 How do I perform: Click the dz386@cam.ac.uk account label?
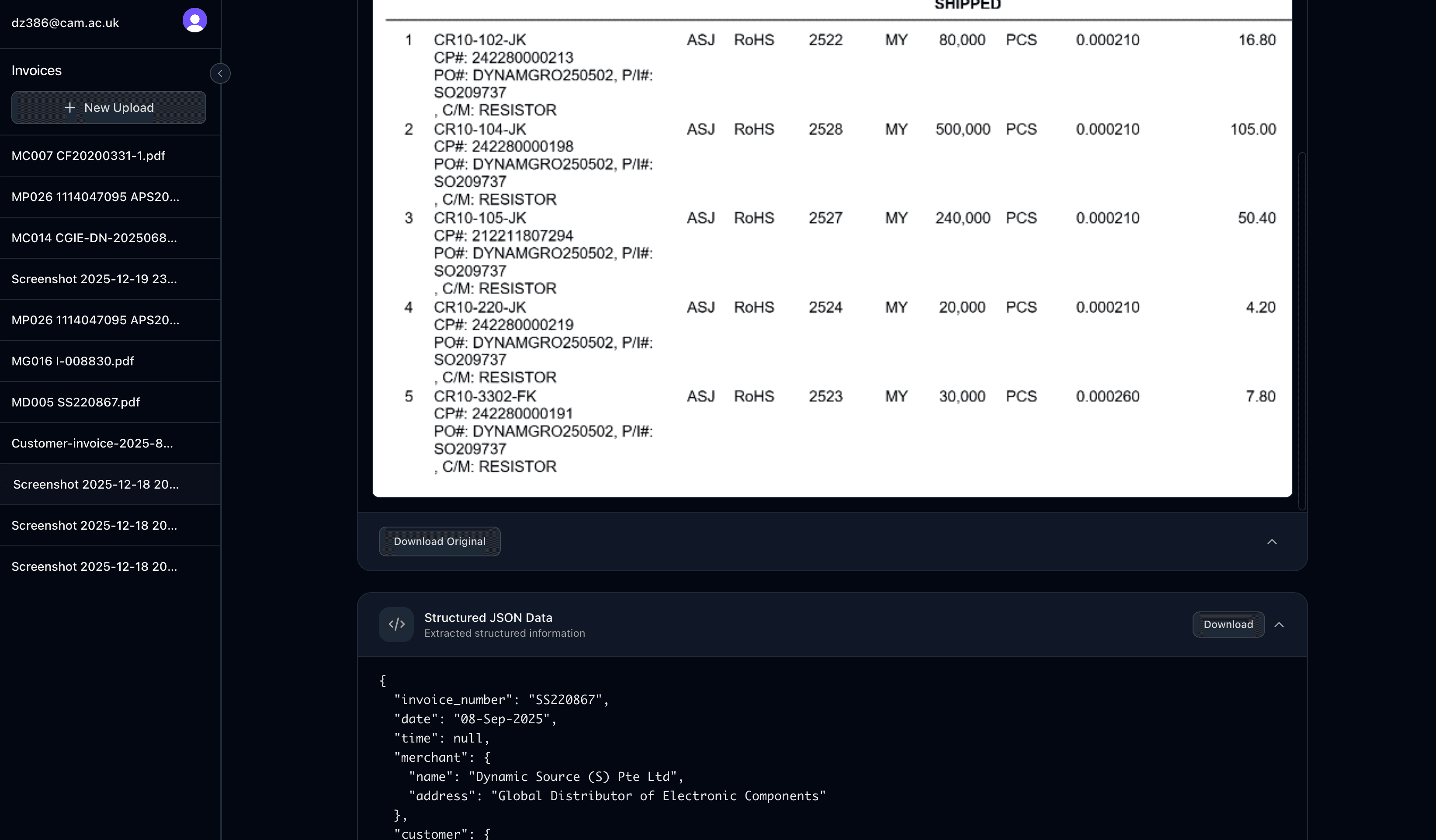pos(66,23)
